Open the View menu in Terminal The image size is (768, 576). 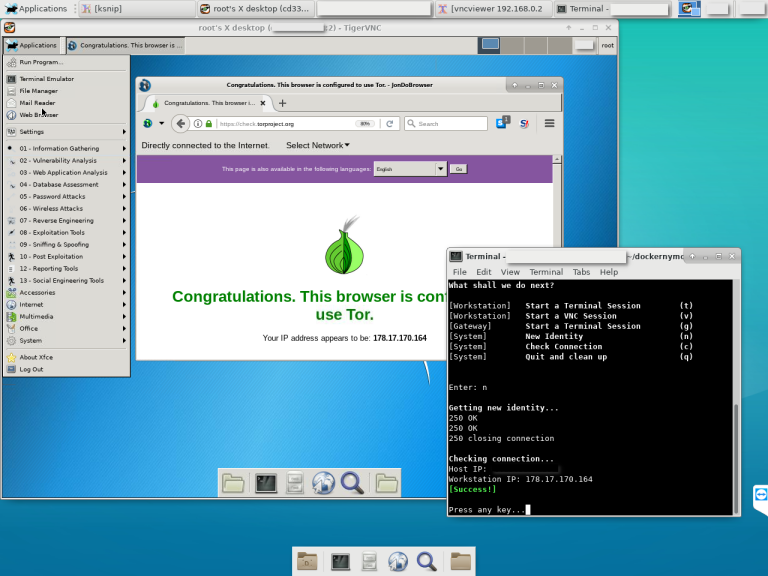click(510, 272)
